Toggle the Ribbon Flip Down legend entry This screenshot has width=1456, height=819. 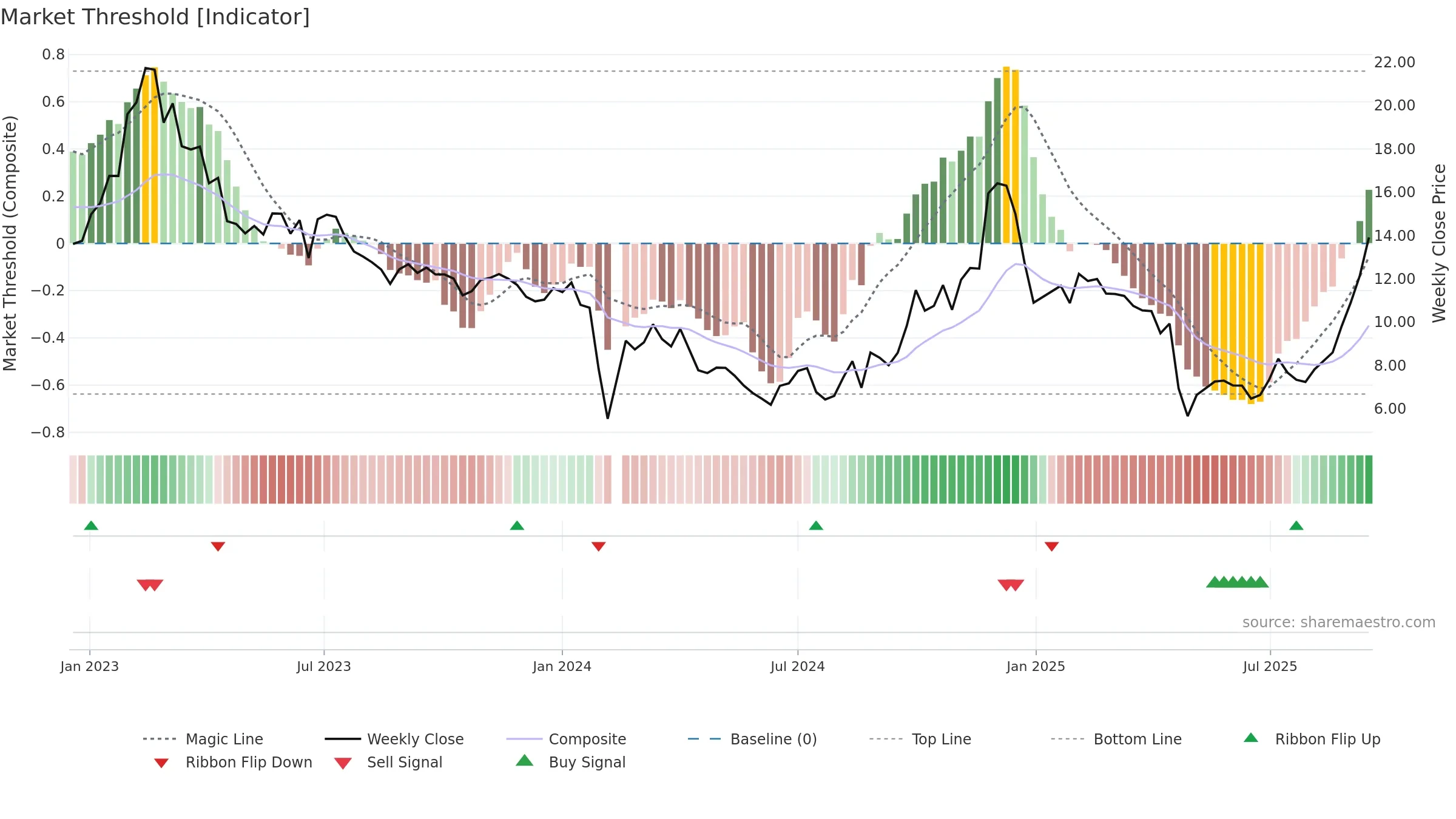tap(233, 762)
